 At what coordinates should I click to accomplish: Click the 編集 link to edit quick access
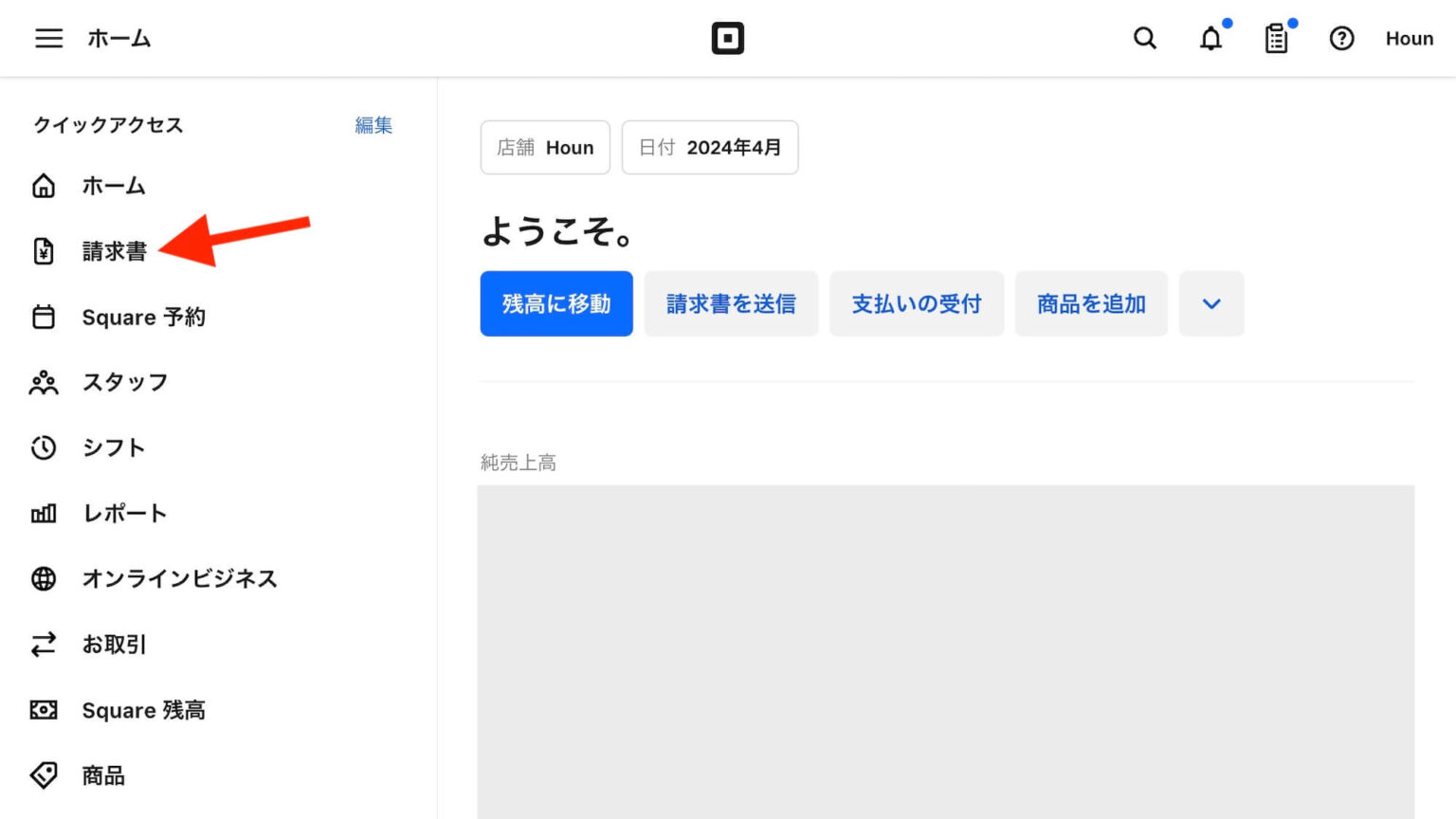coord(373,125)
